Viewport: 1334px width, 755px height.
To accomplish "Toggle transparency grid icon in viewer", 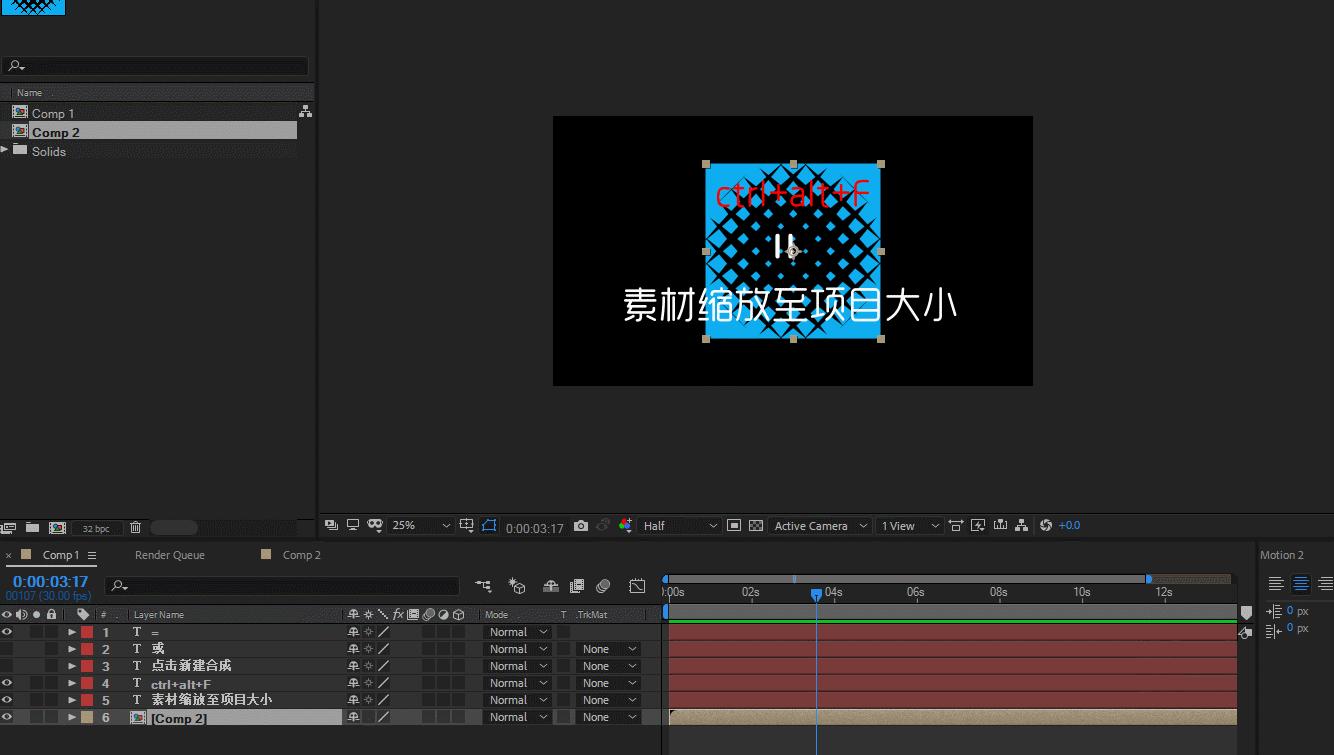I will click(756, 525).
